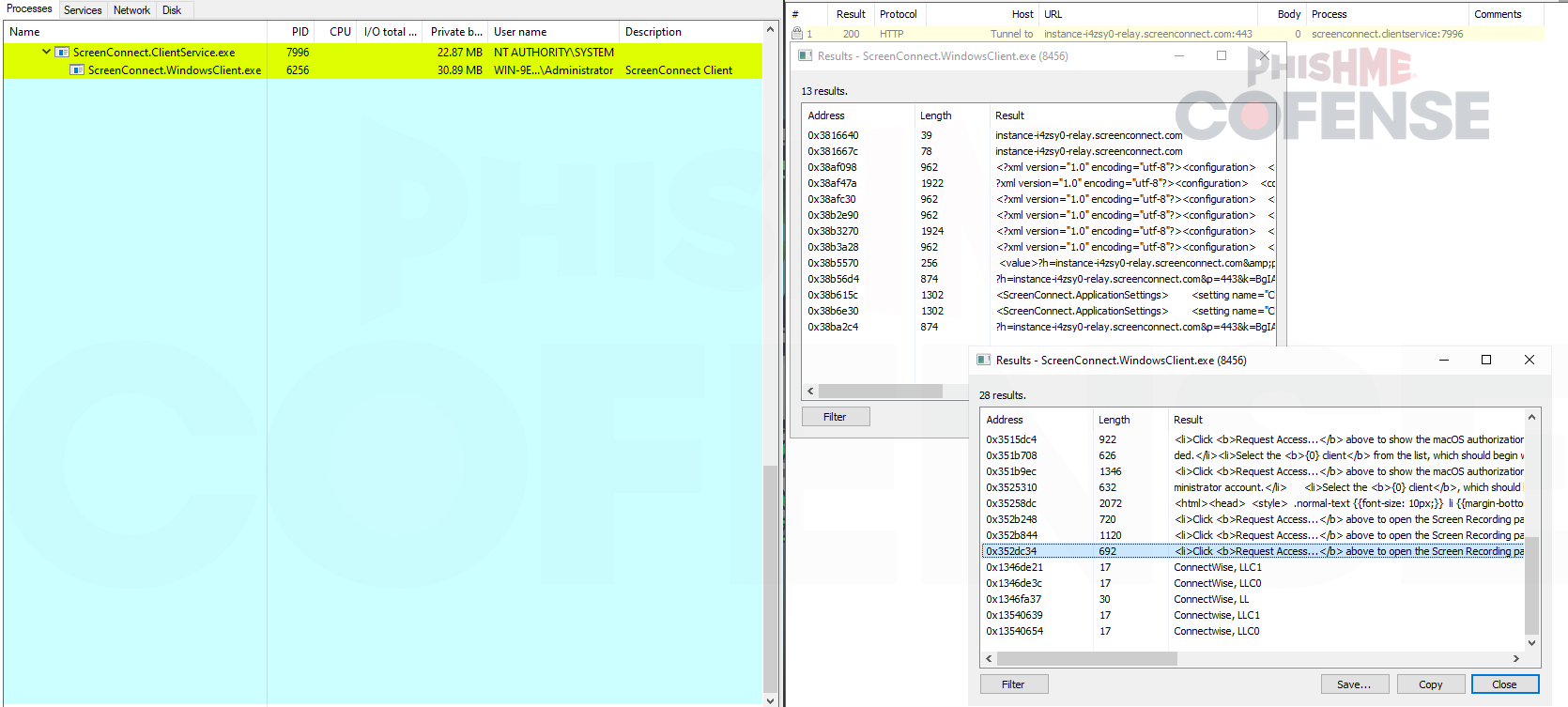Select the Disk tab
Screen dimensions: 1568x707
pos(172,10)
